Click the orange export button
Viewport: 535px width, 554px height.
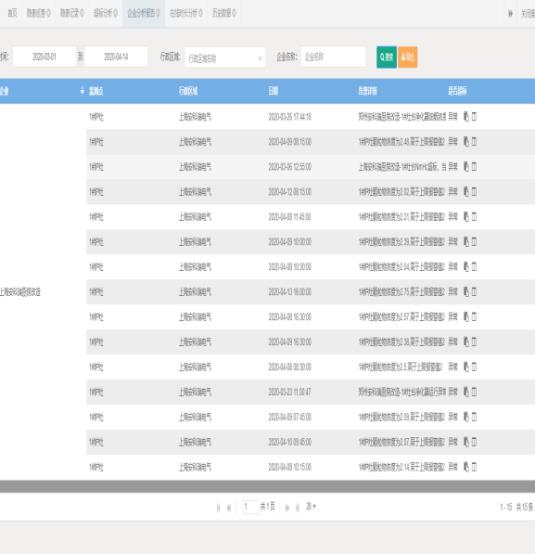[x=407, y=57]
